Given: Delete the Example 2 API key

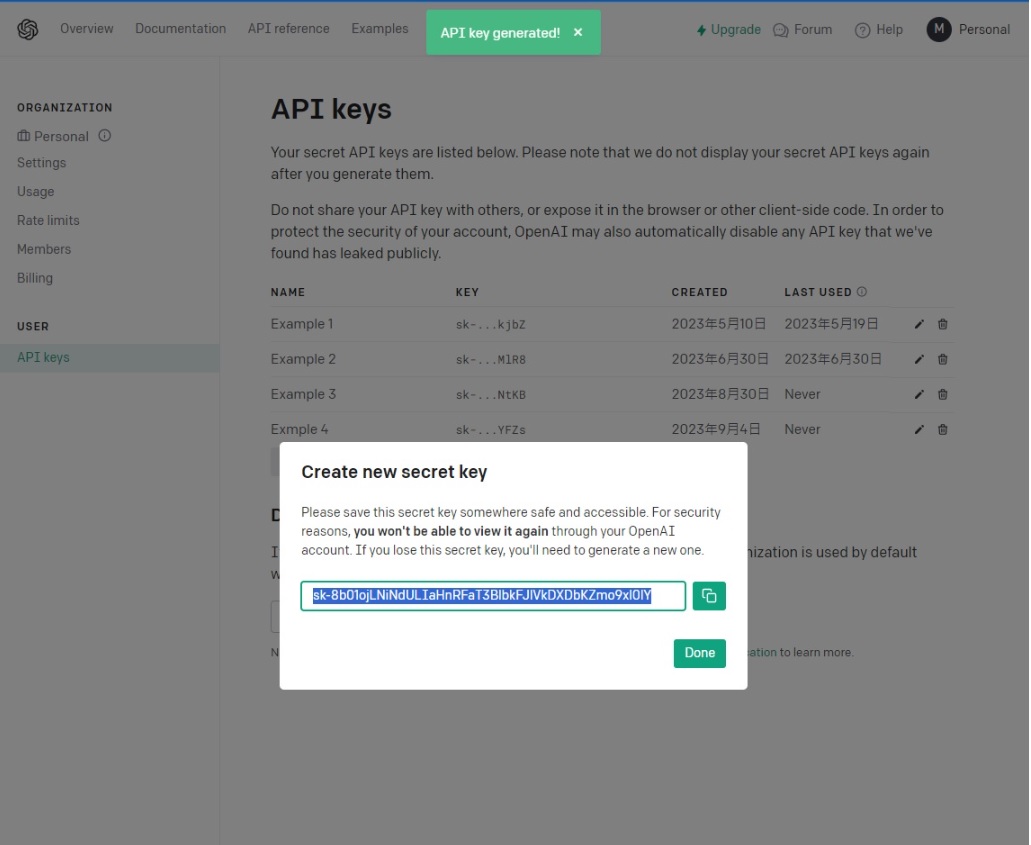Looking at the screenshot, I should 942,359.
